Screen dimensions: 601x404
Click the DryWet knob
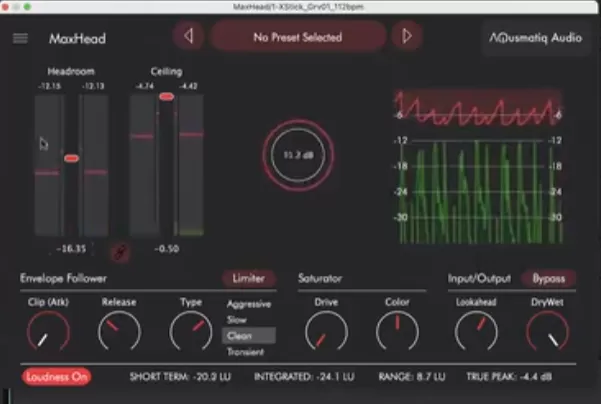coord(547,332)
